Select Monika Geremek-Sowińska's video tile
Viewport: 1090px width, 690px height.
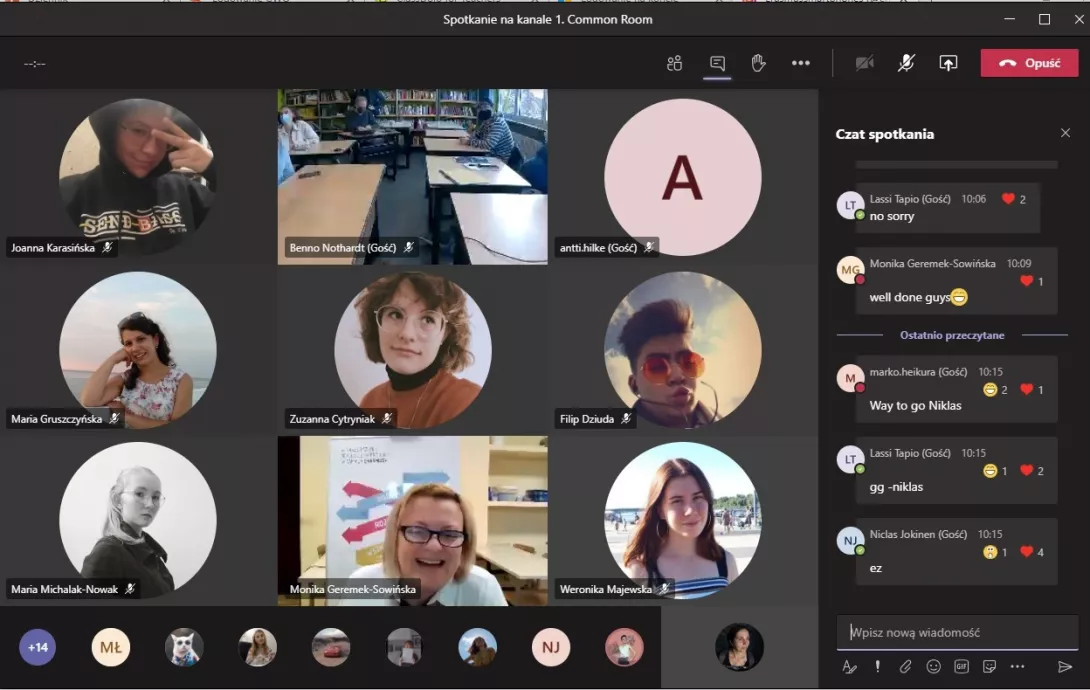(412, 520)
